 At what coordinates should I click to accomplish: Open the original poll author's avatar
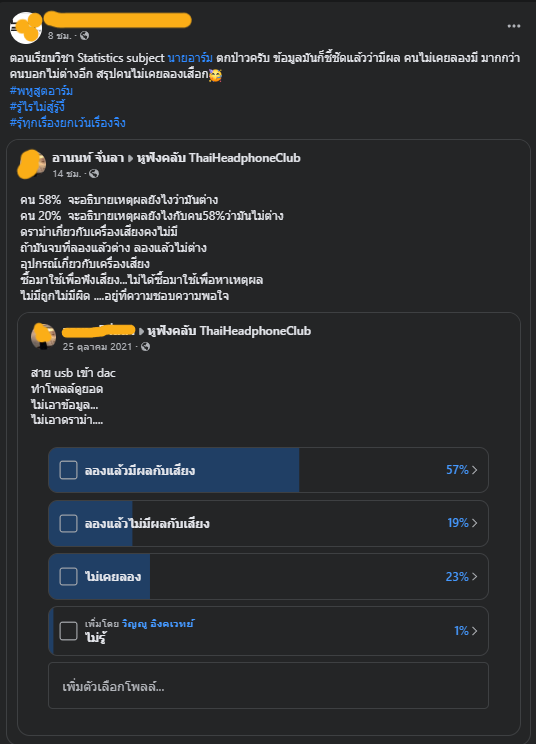pyautogui.click(x=43, y=336)
